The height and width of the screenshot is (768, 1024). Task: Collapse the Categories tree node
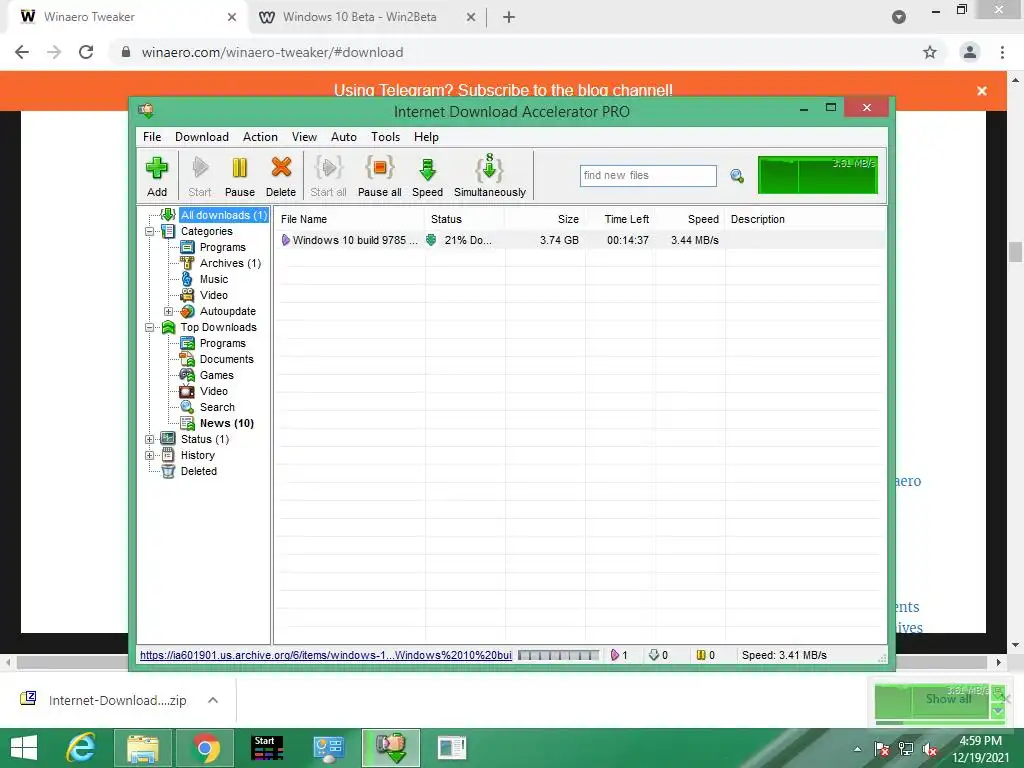(150, 231)
